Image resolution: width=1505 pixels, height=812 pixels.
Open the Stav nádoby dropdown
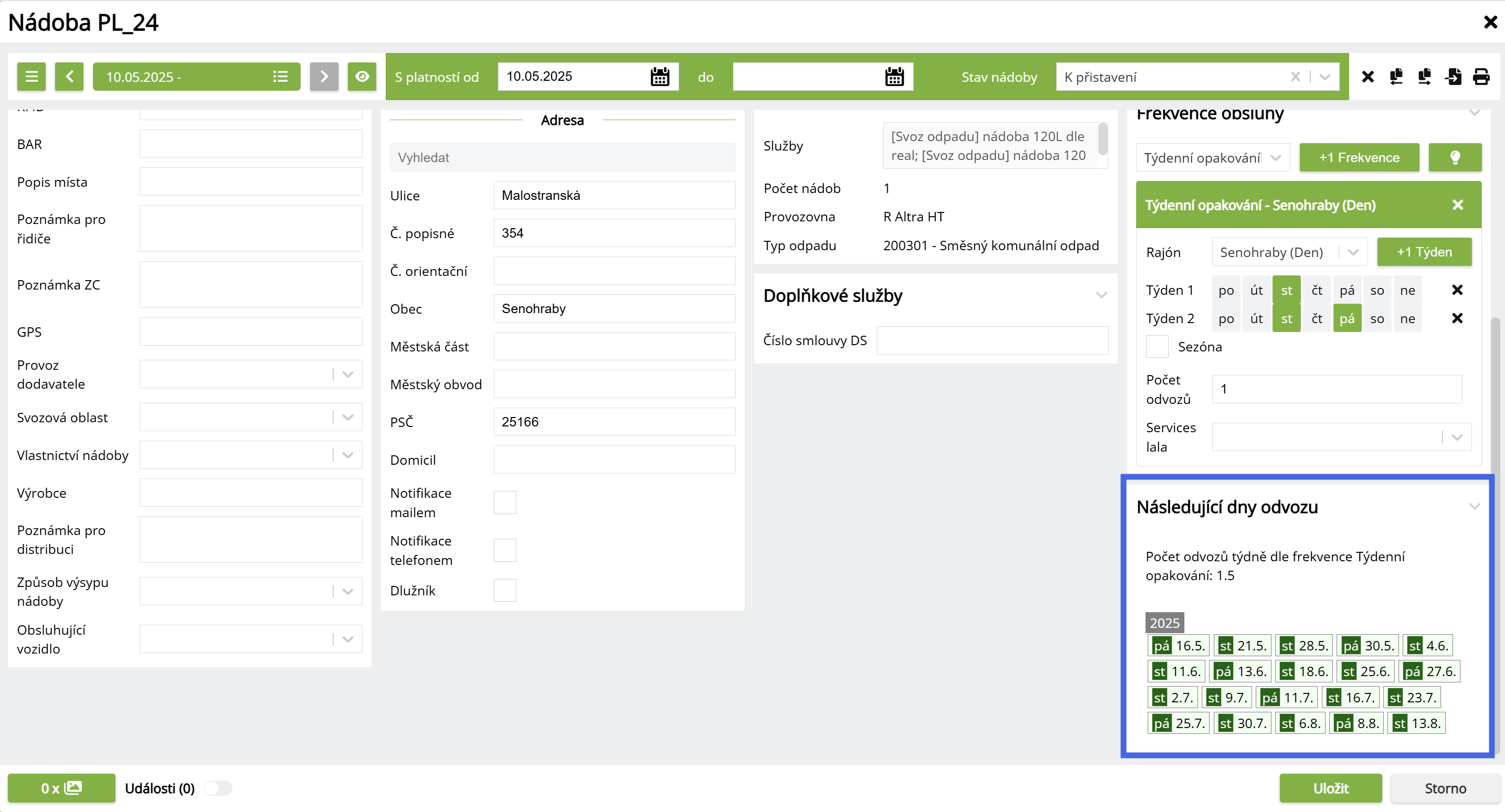[1325, 77]
